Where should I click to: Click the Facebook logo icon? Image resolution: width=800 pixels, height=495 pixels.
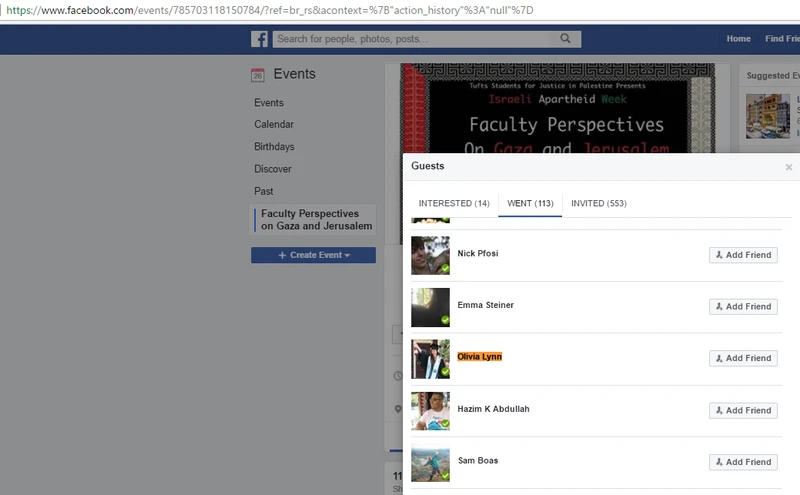pyautogui.click(x=259, y=39)
